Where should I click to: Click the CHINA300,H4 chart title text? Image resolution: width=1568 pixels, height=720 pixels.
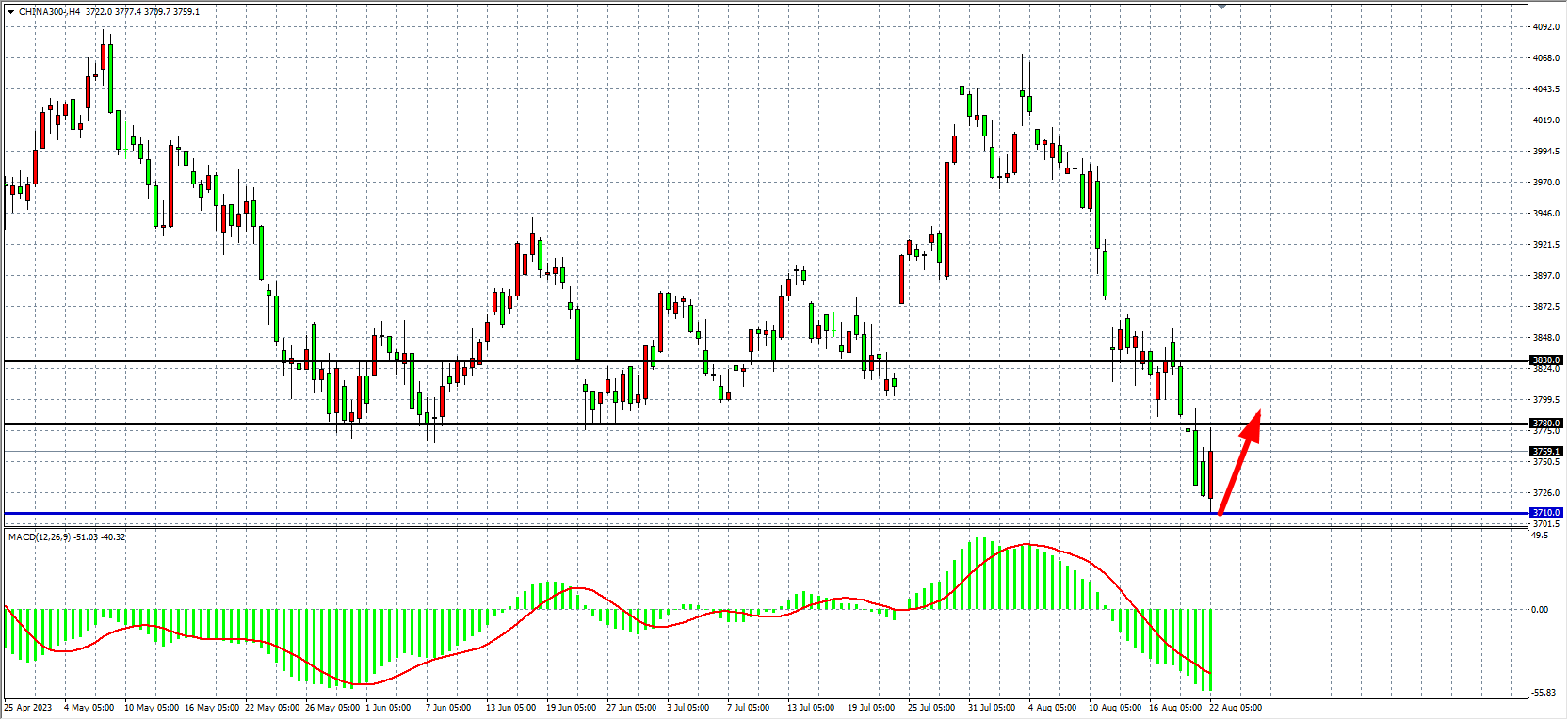pos(49,12)
